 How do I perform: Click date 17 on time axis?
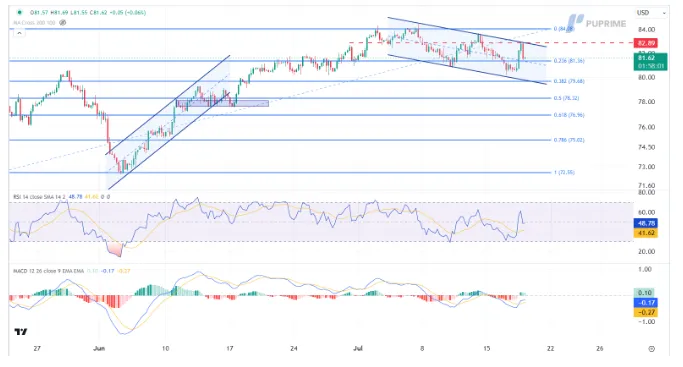tap(230, 348)
